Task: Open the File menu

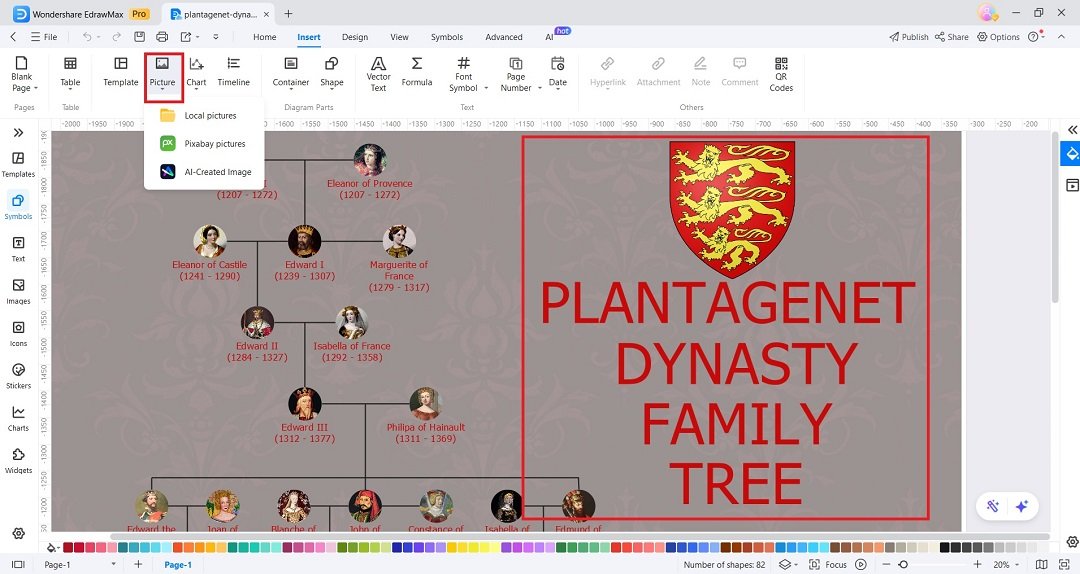Action: (43, 37)
